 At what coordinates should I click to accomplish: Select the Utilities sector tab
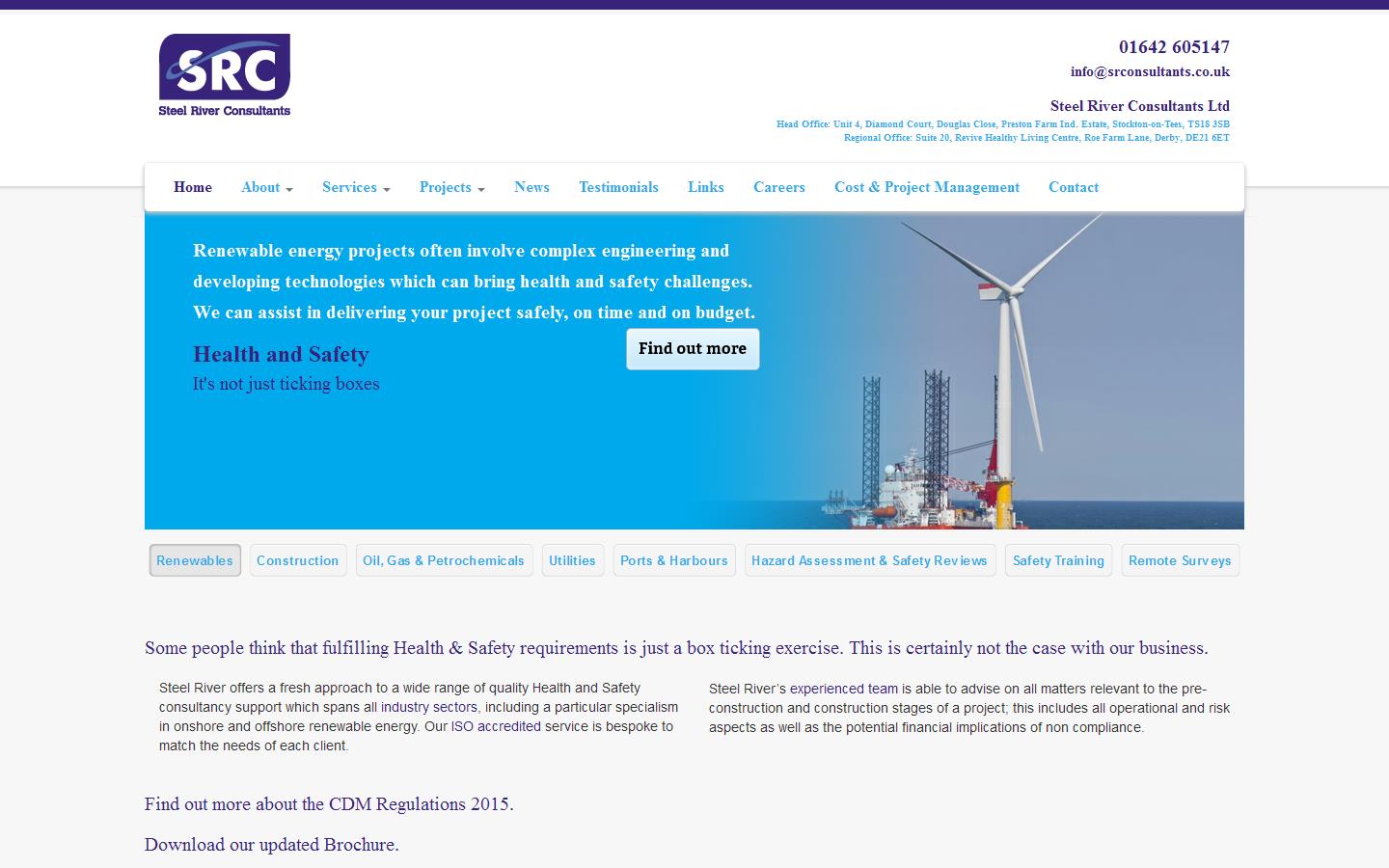573,560
